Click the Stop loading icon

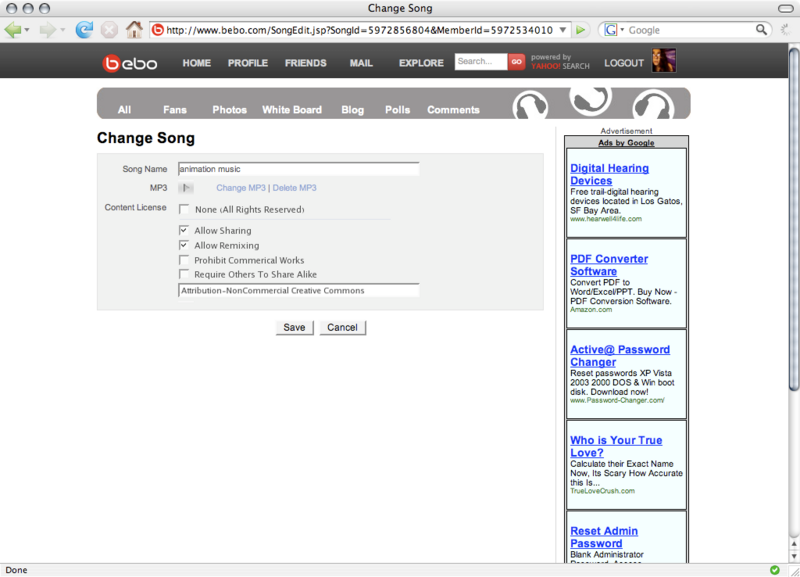(x=109, y=30)
